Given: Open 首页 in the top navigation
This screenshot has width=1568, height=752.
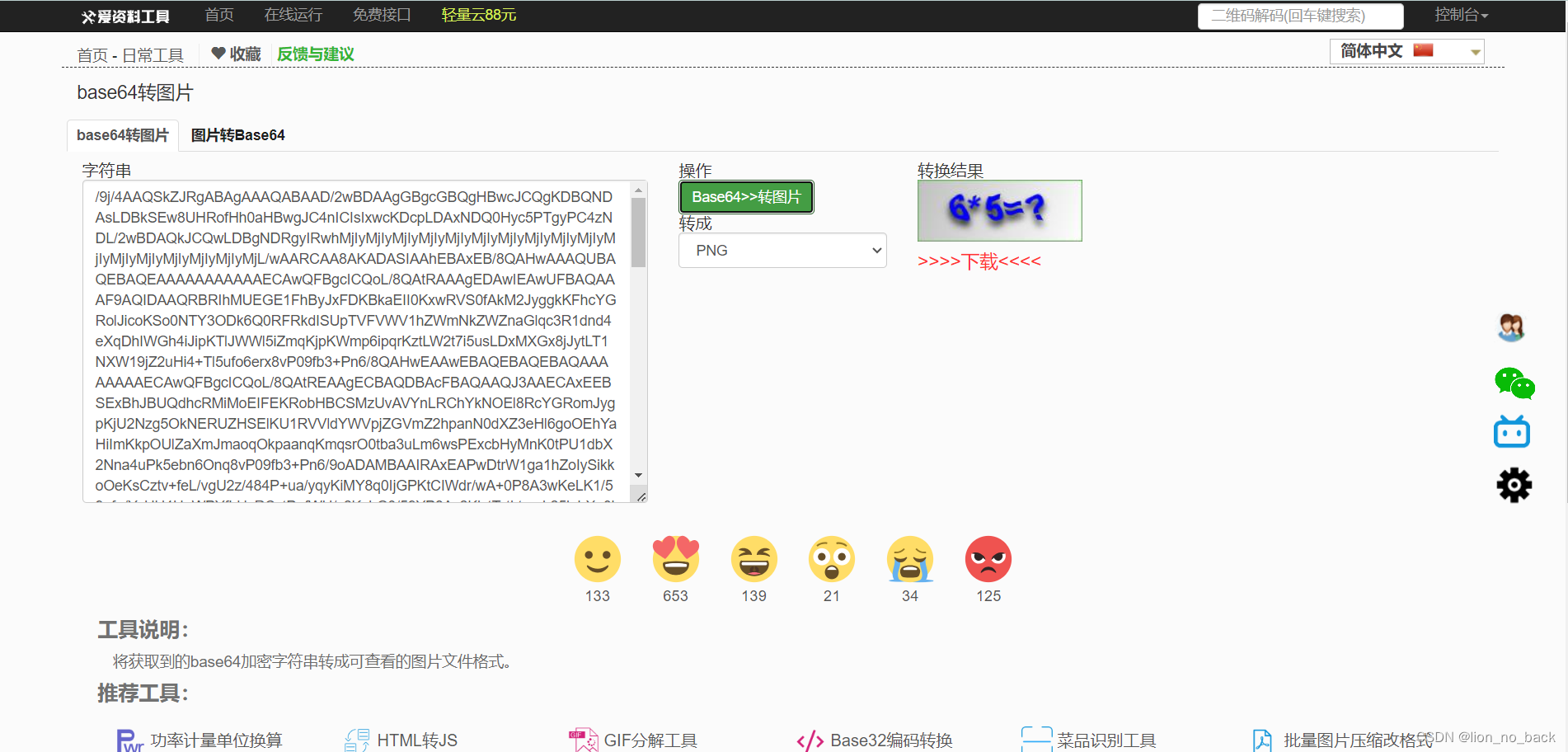Looking at the screenshot, I should pyautogui.click(x=219, y=15).
